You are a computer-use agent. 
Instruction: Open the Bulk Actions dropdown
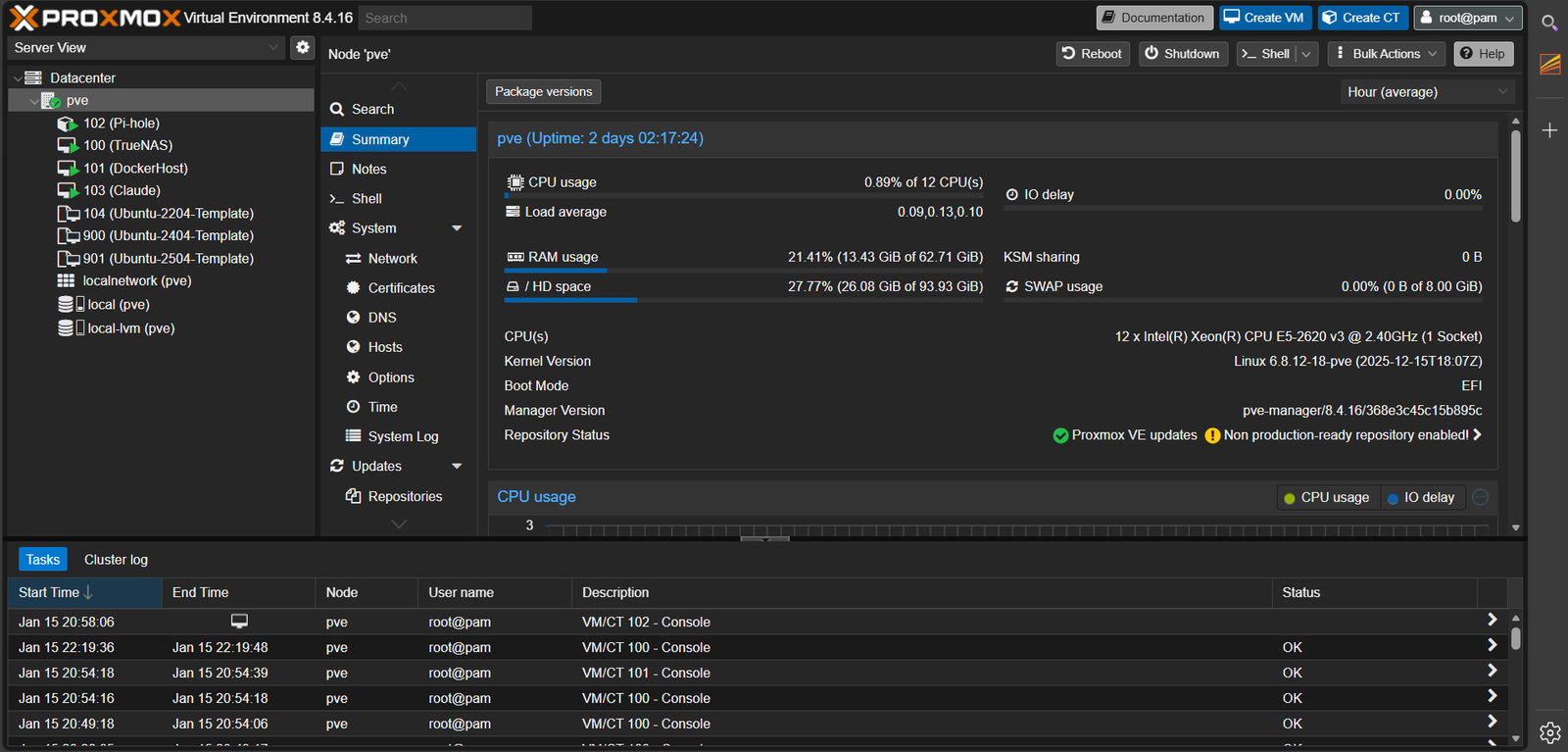(1387, 54)
